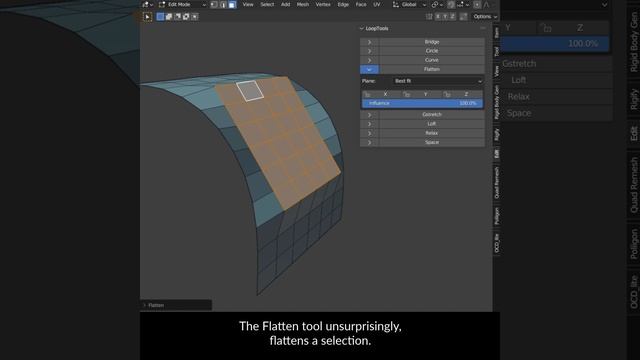This screenshot has height=360, width=640.
Task: Click the Influence slider
Action: point(422,103)
